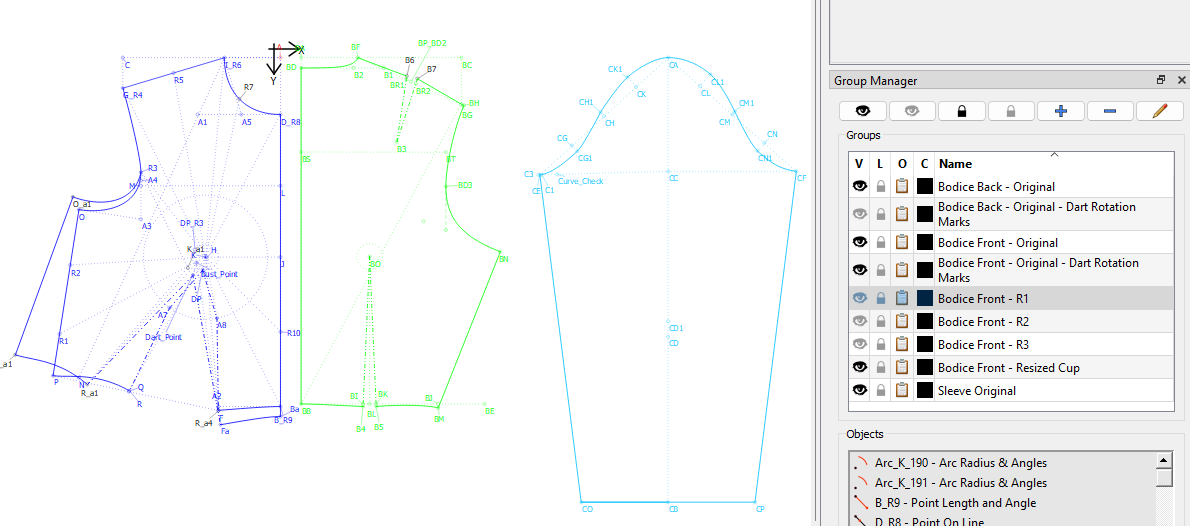Hide the Bodice Back - Original group
Screen dimensions: 1190x526
(859, 186)
